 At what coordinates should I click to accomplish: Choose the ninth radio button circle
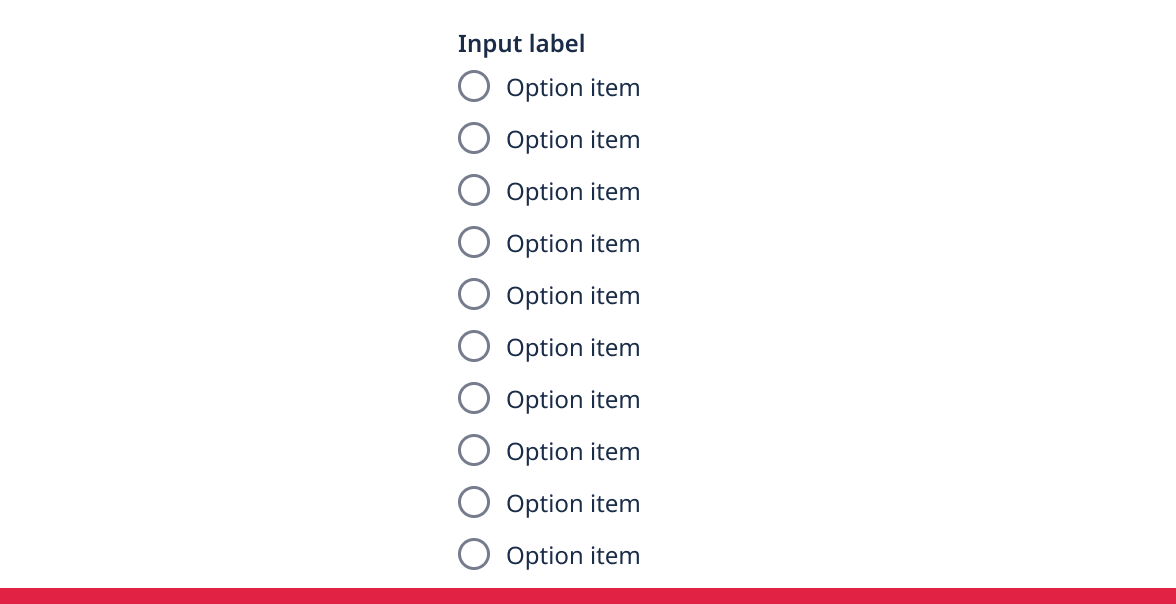point(474,502)
